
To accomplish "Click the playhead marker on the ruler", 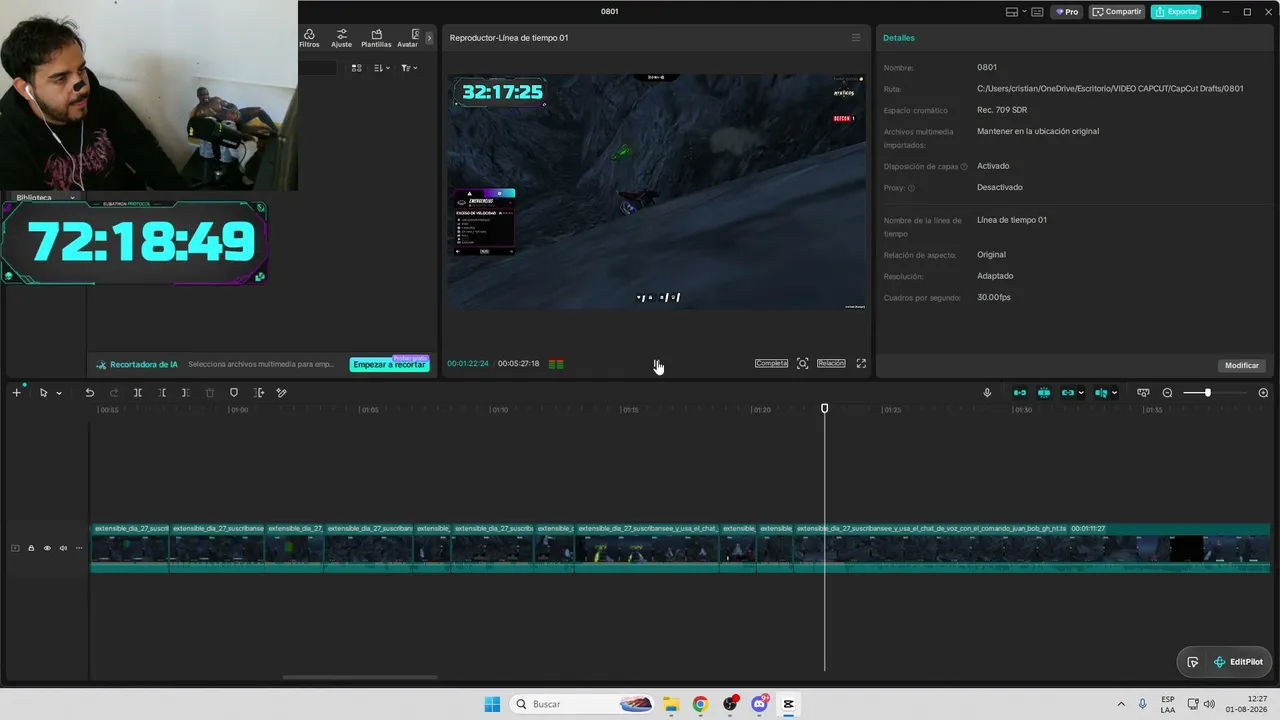I will tap(825, 408).
